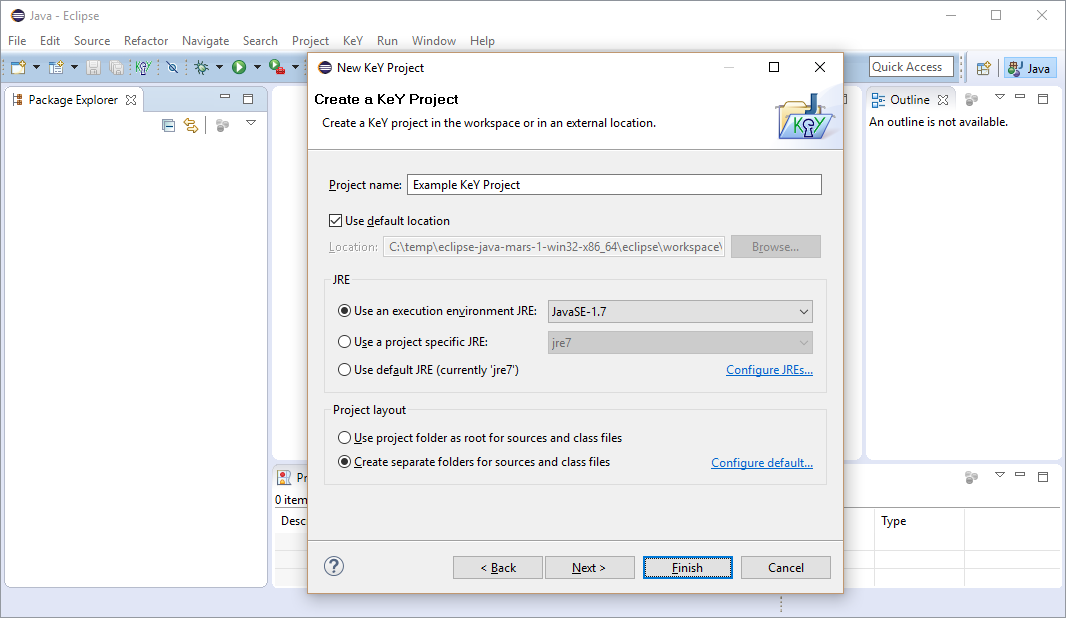Minimize the Outline view

tap(1020, 97)
